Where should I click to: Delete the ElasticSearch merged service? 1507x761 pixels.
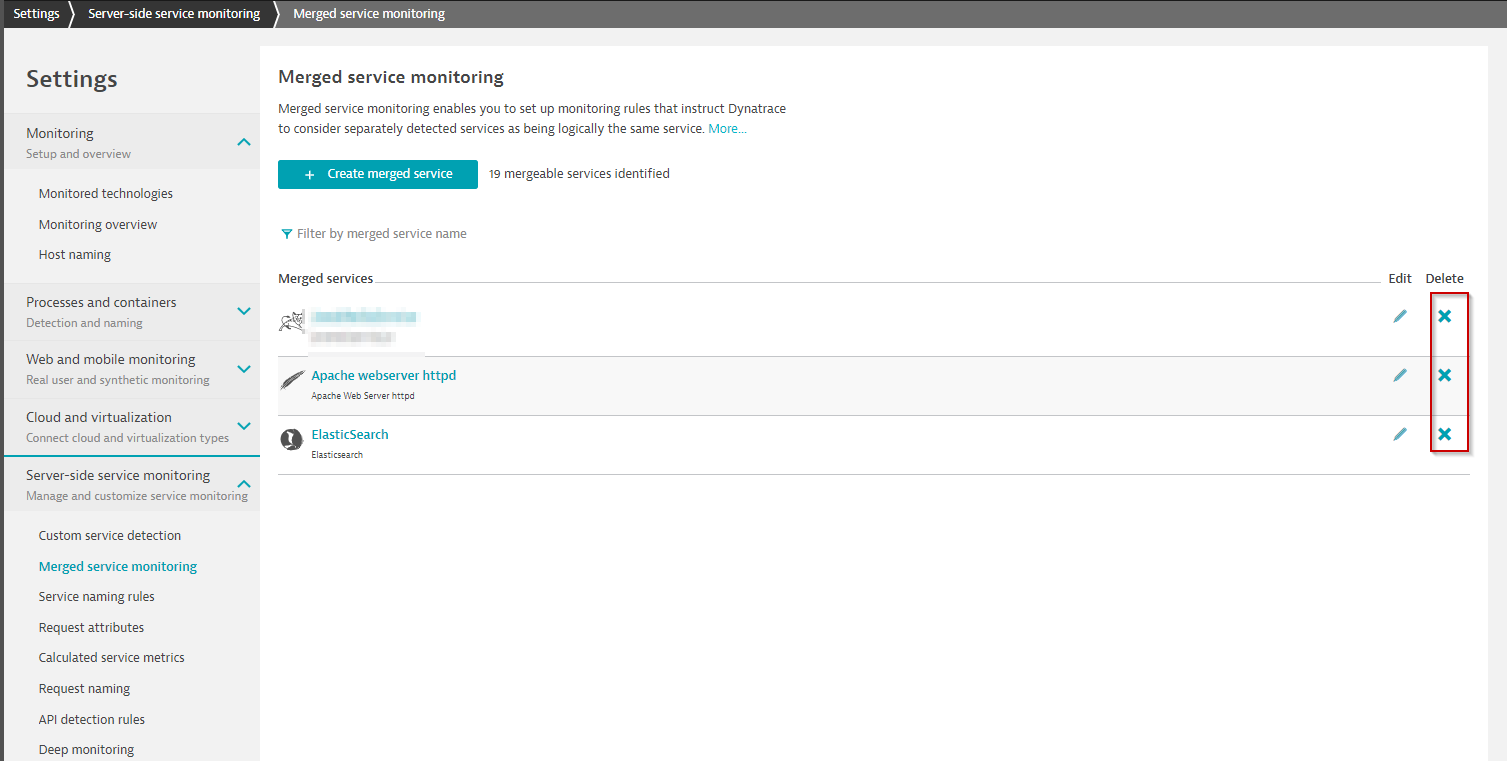click(1444, 434)
